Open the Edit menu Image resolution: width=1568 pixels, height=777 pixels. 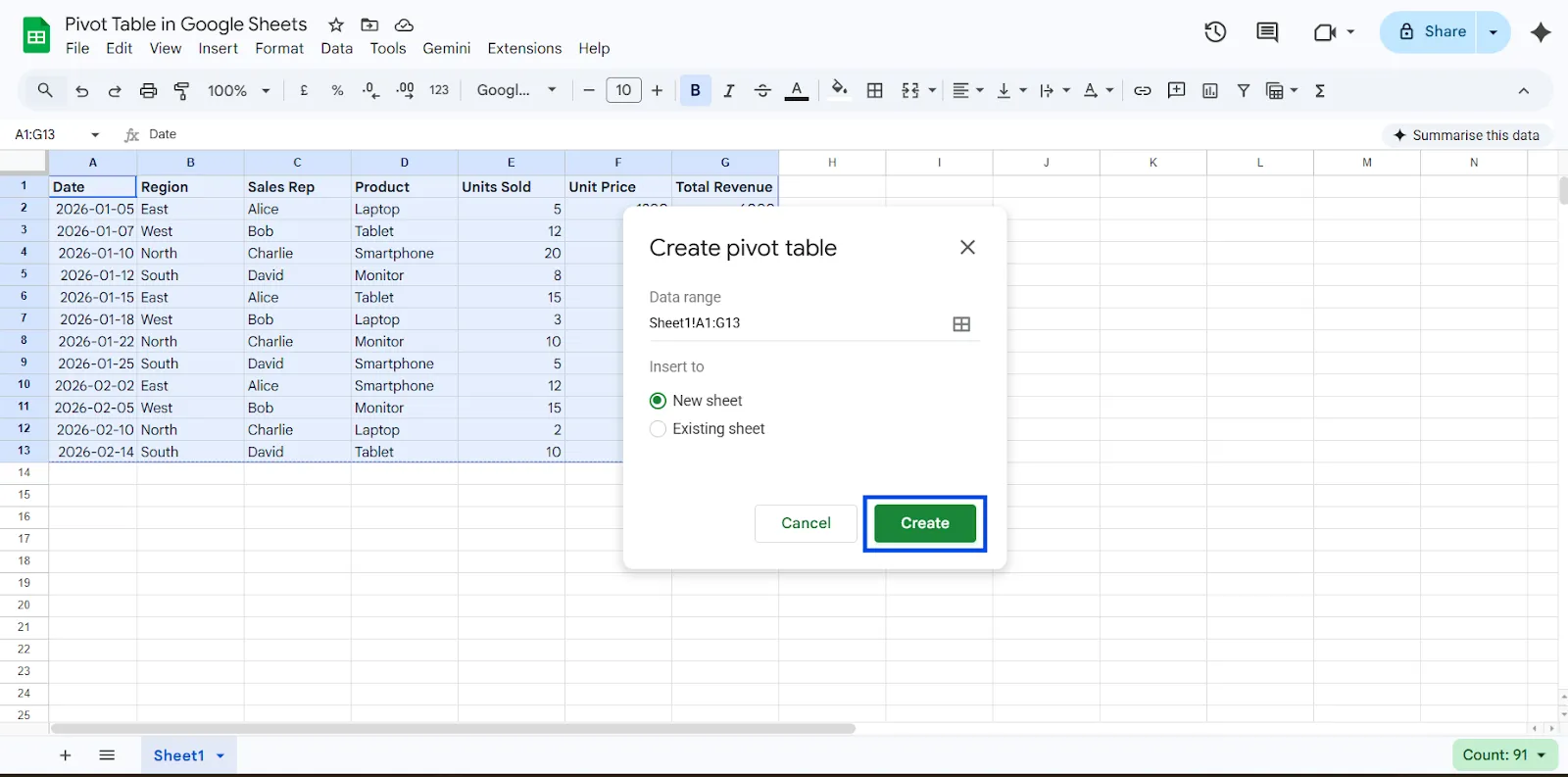click(120, 48)
